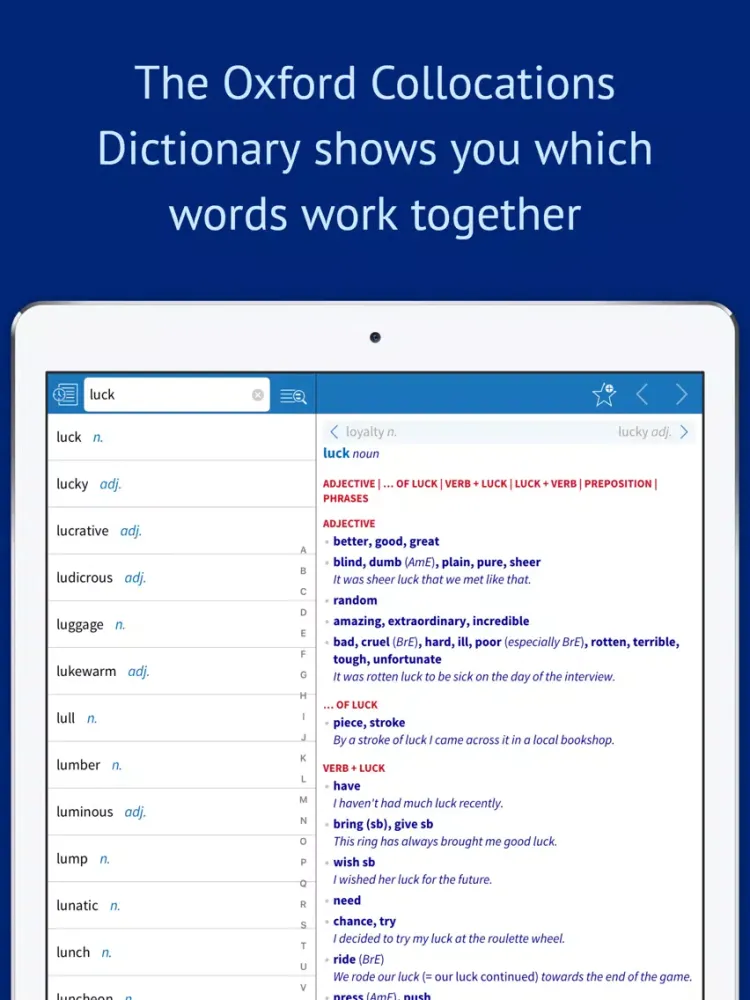Image resolution: width=750 pixels, height=1000 pixels.
Task: Open next entry chevron beside lucky adj.
Action: pos(684,432)
